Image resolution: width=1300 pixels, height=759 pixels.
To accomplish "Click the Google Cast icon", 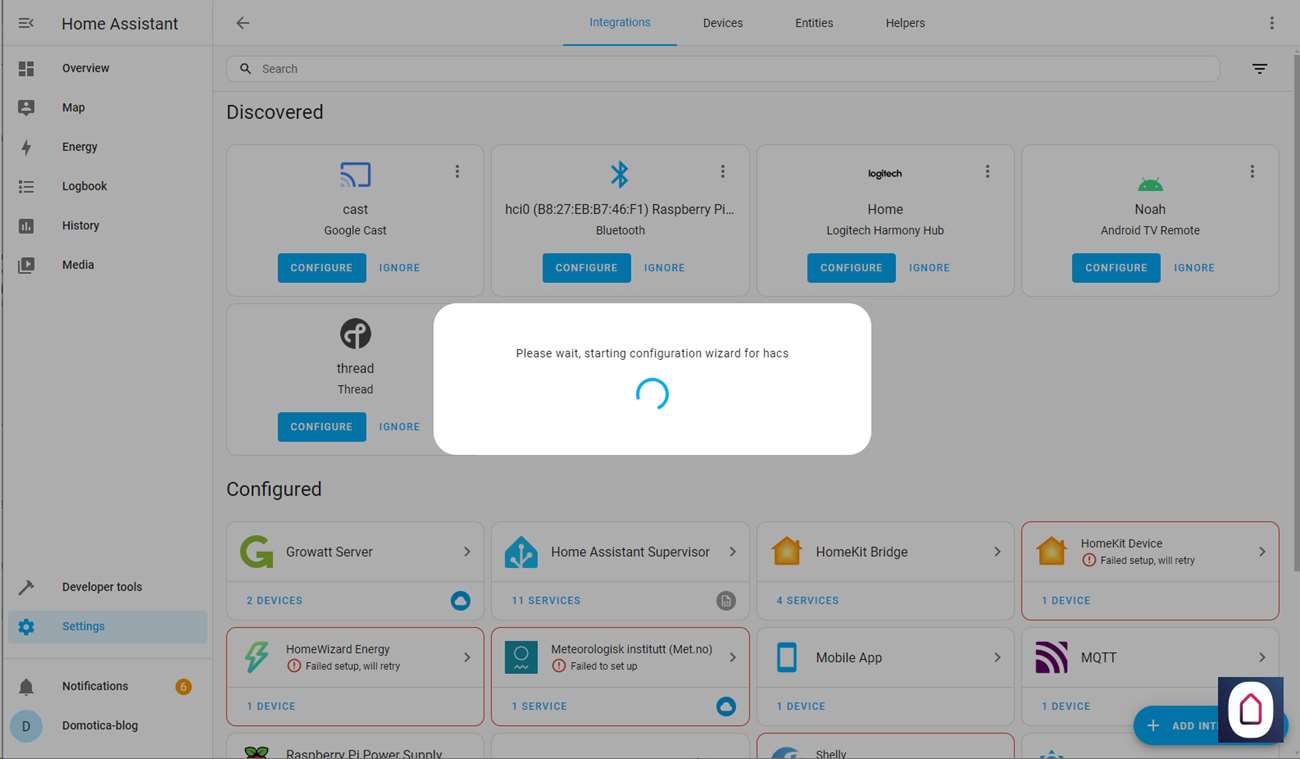I will (x=355, y=175).
